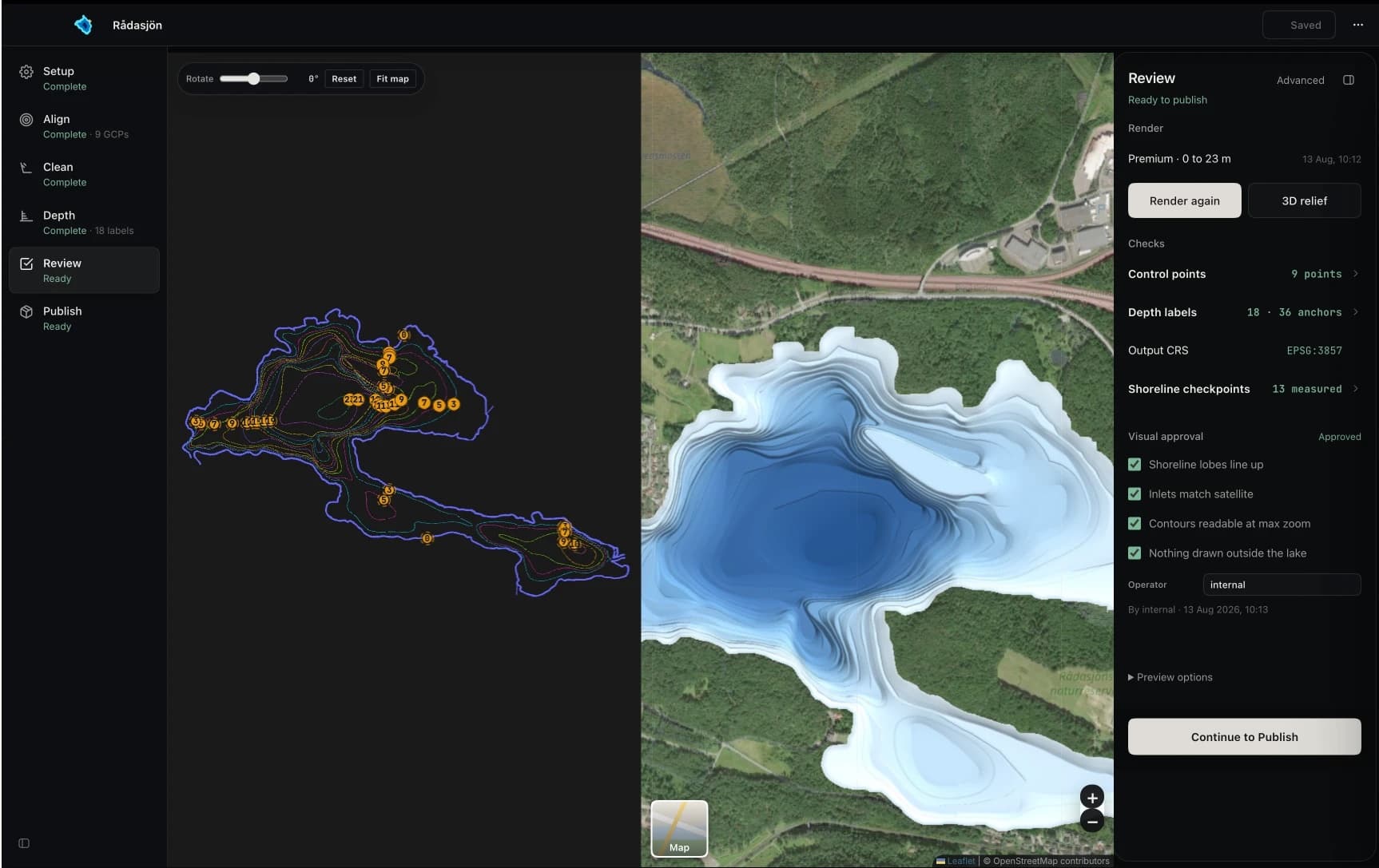
Task: Click the OpenStreetMap contributors attribution
Action: click(1051, 861)
